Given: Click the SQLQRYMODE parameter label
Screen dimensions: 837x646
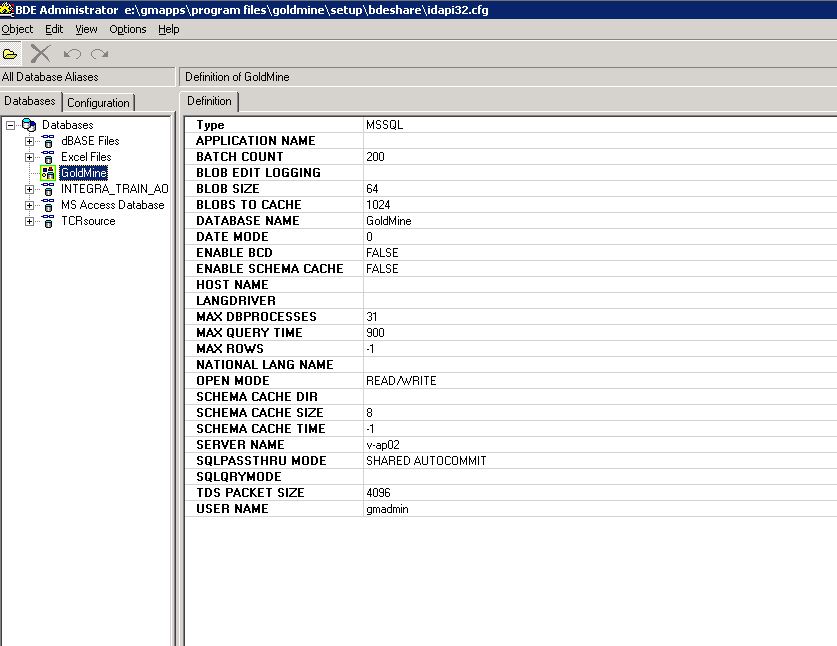Looking at the screenshot, I should 239,477.
